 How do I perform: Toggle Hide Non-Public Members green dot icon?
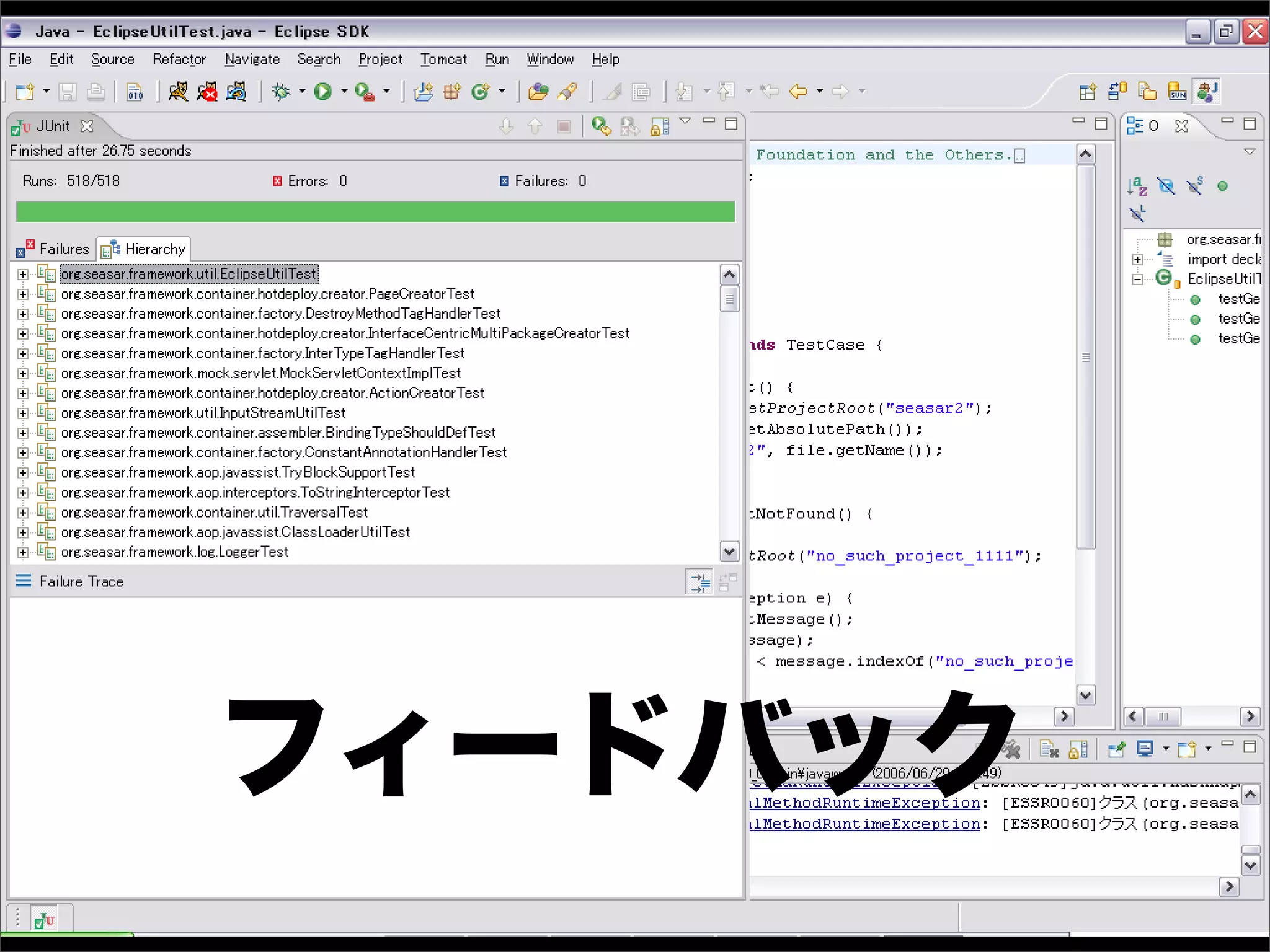point(1222,186)
